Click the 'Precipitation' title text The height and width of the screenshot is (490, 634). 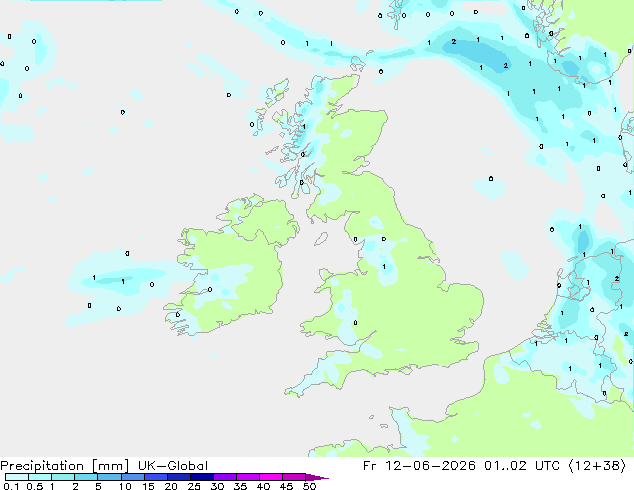coord(42,466)
